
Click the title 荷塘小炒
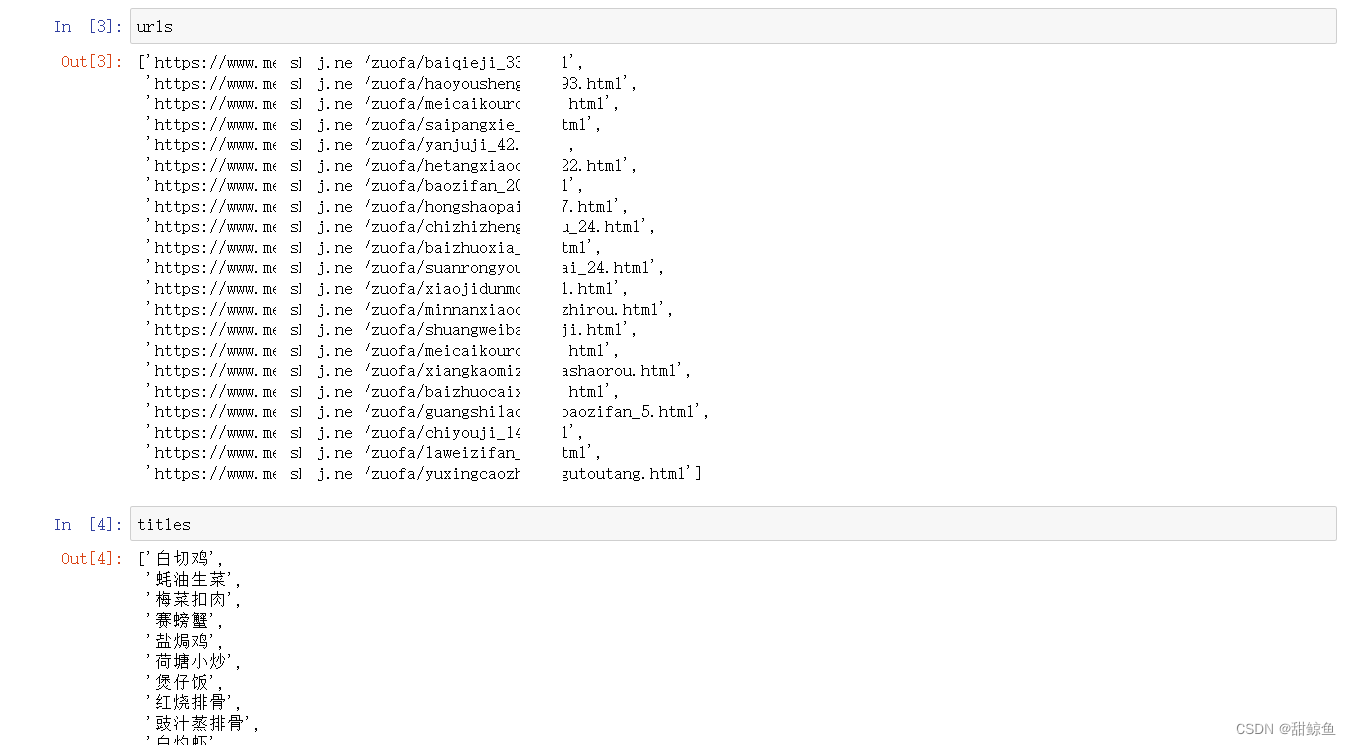193,661
